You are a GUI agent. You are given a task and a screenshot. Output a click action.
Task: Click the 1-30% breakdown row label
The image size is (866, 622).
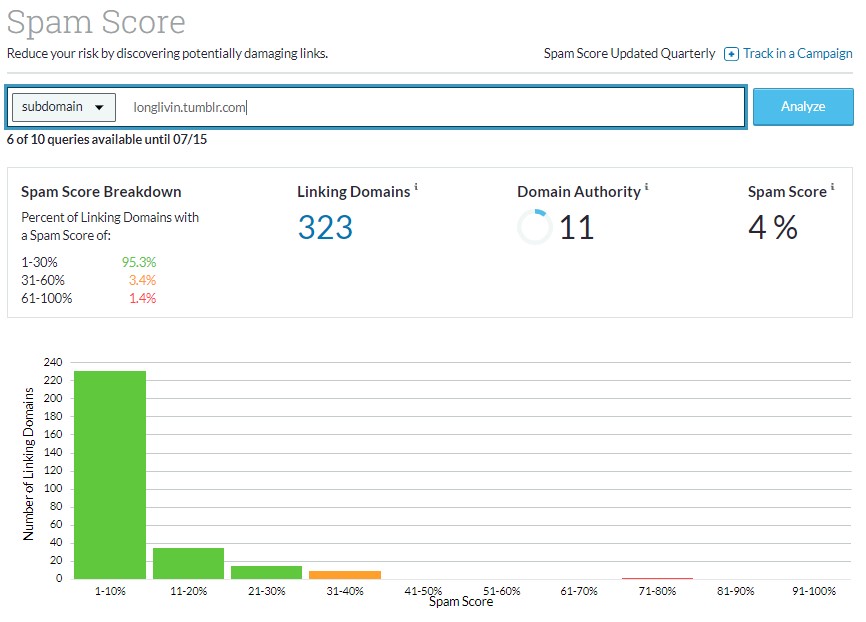point(39,262)
